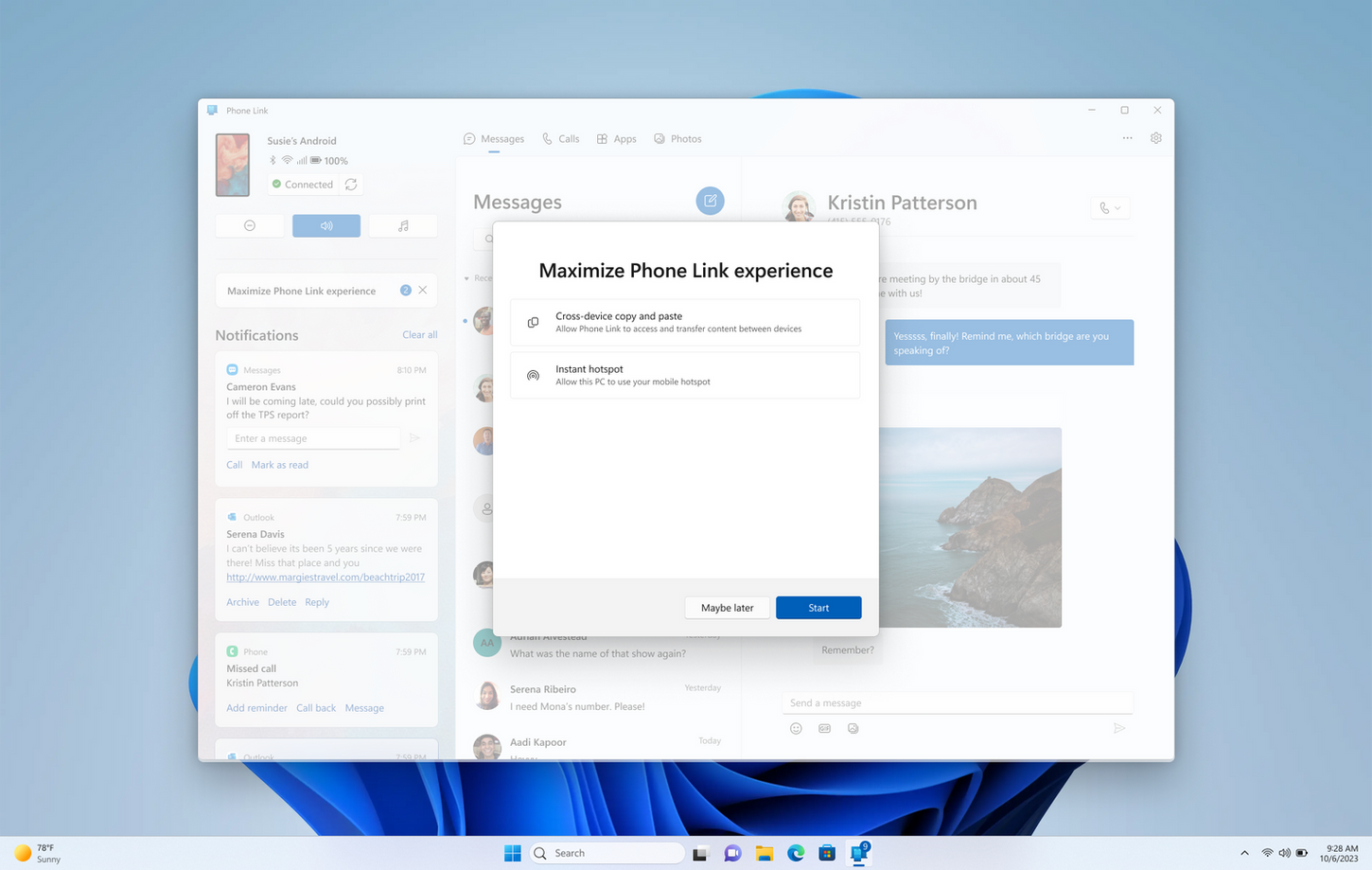Viewport: 1372px width, 870px height.
Task: Clear all notifications
Action: coord(419,335)
